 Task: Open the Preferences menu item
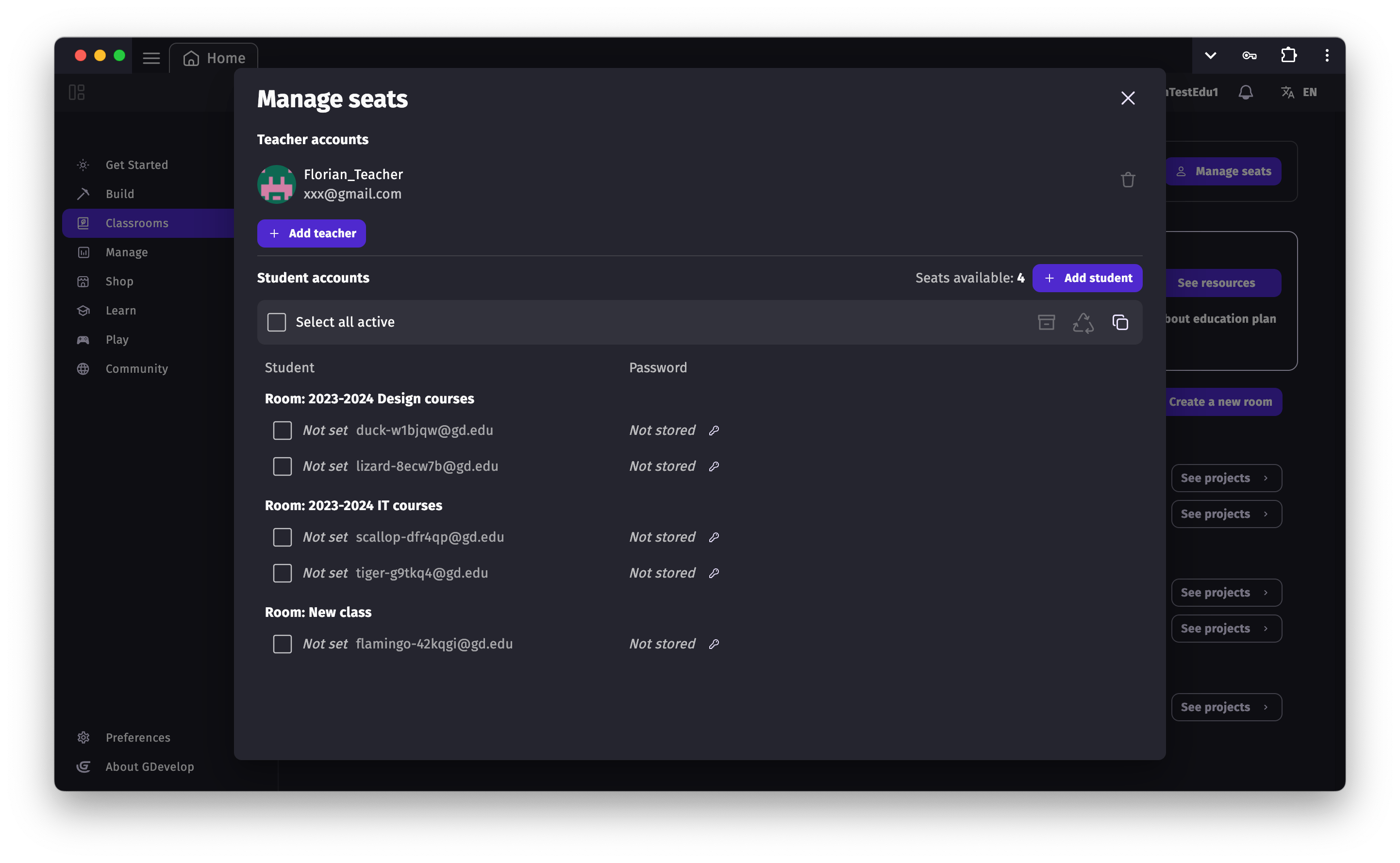click(x=137, y=737)
